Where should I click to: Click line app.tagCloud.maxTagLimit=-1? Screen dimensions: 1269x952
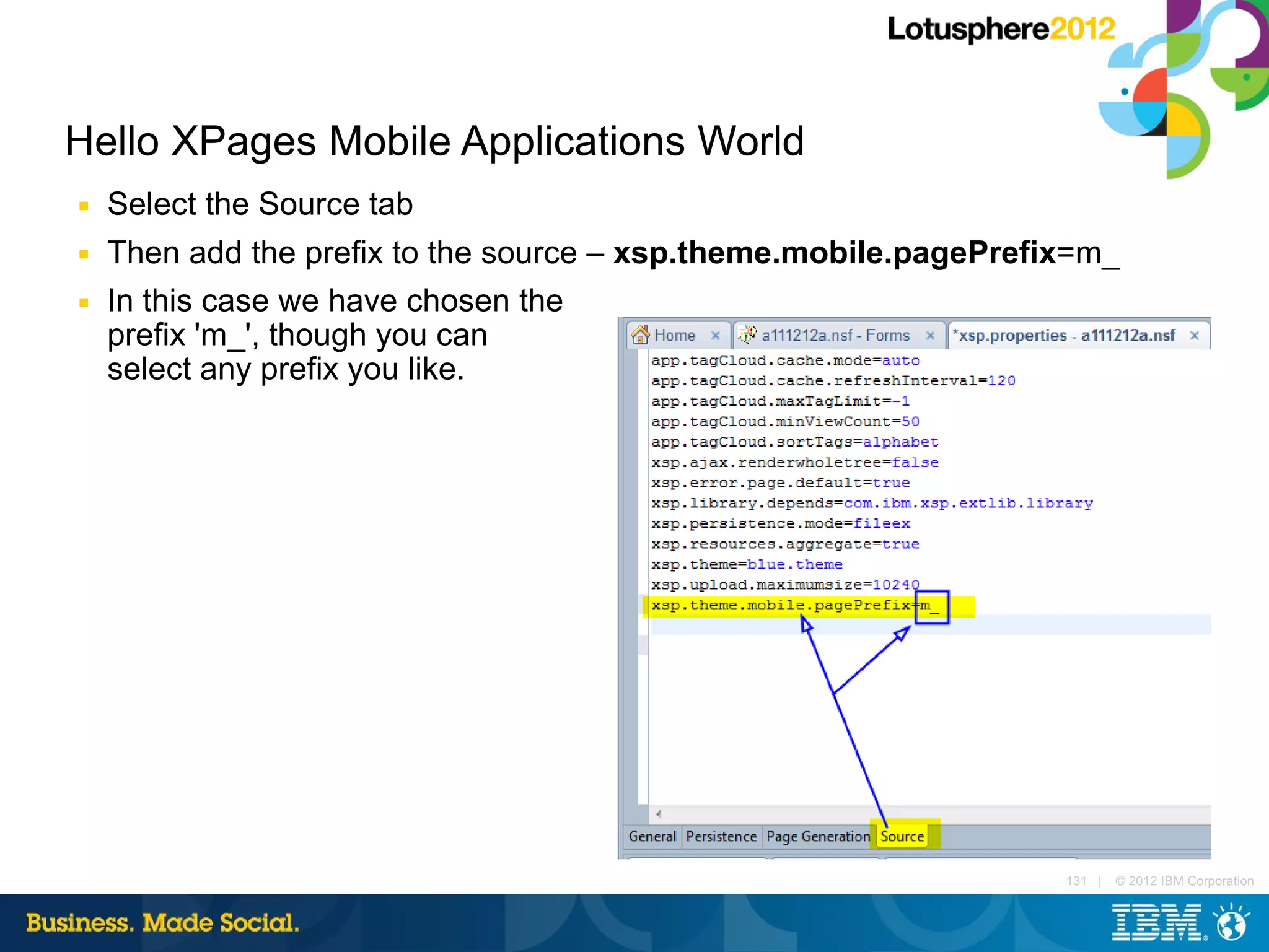[x=780, y=401]
